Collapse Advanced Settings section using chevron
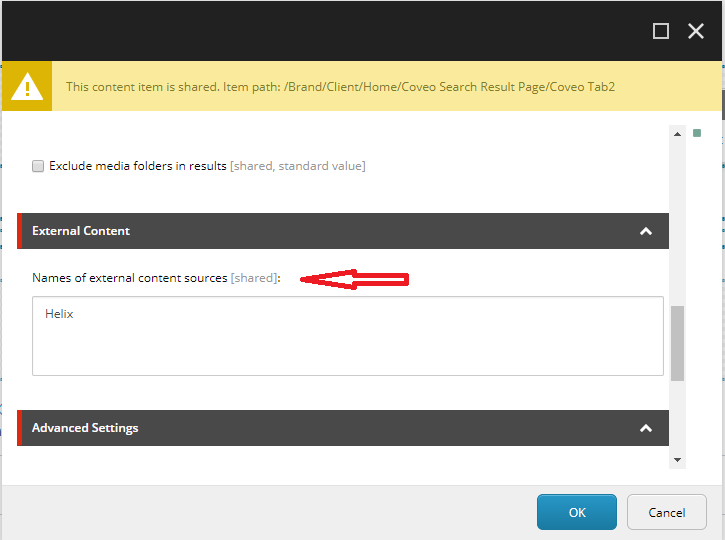 [x=646, y=428]
